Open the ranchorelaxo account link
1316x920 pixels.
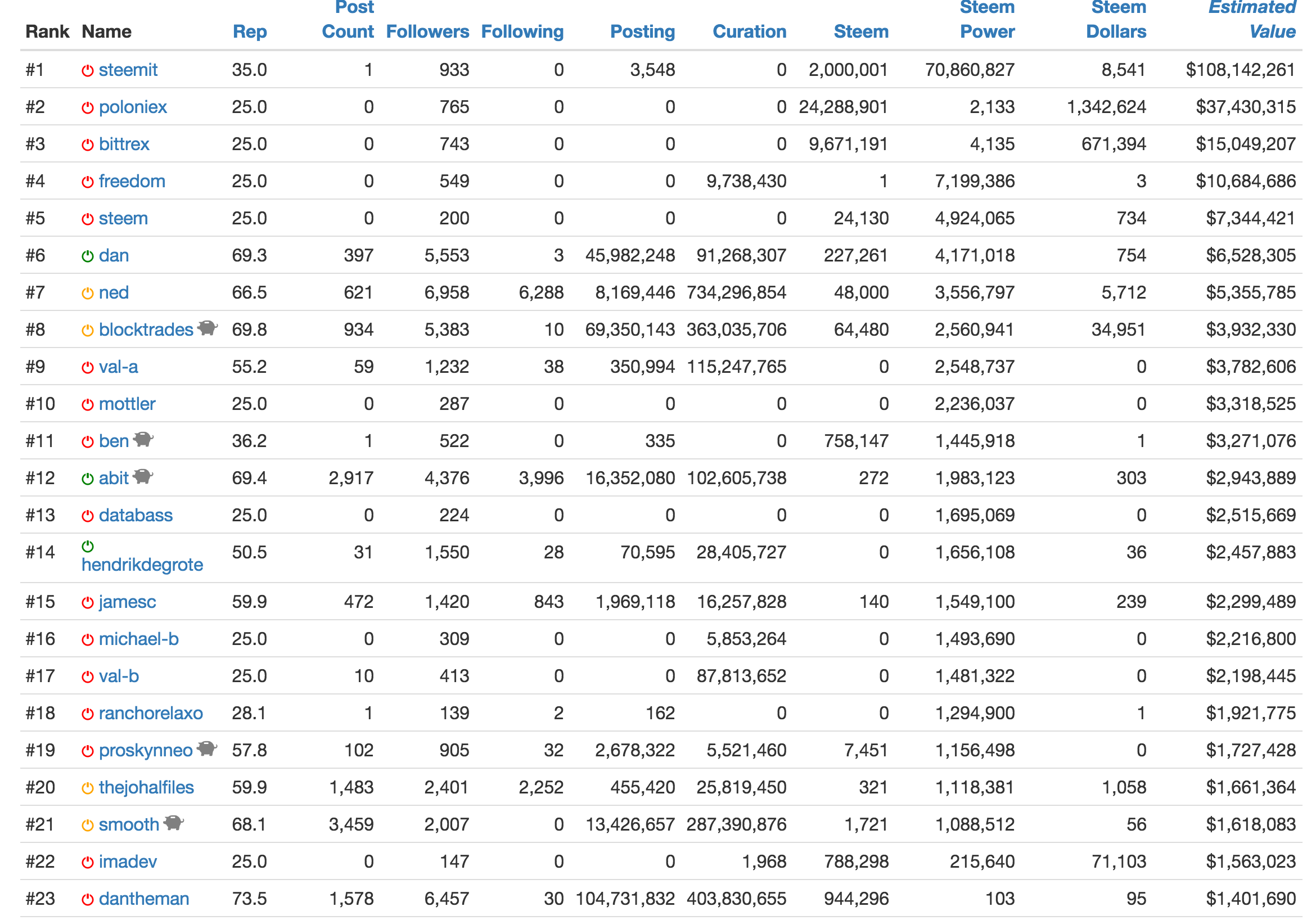click(x=151, y=714)
